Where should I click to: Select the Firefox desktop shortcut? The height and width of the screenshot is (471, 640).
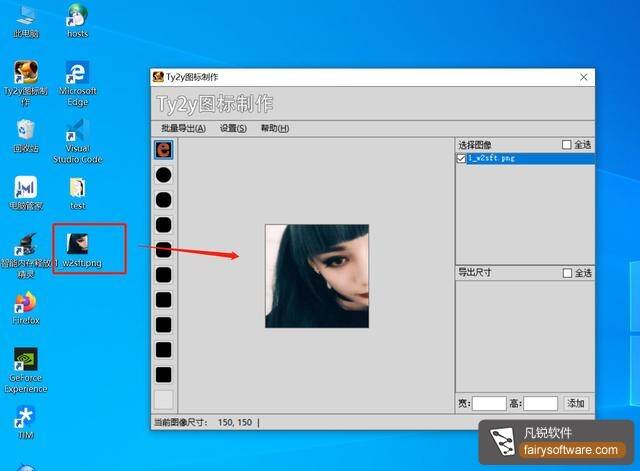point(26,303)
